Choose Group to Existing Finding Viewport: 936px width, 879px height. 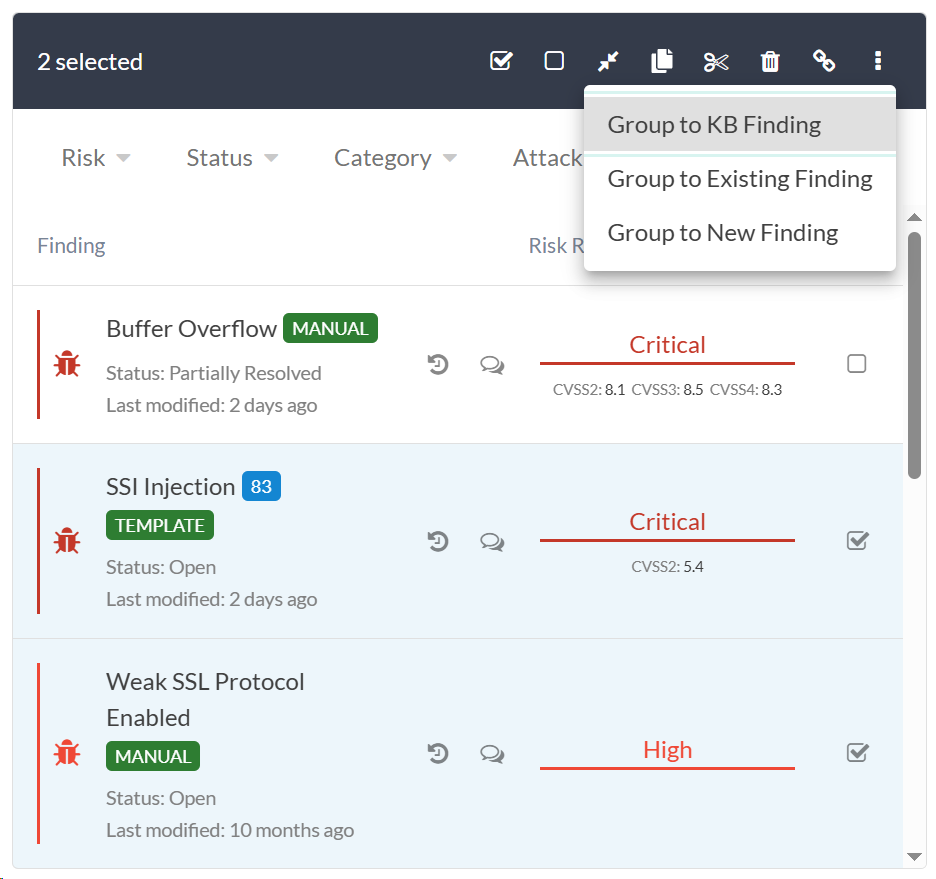739,179
